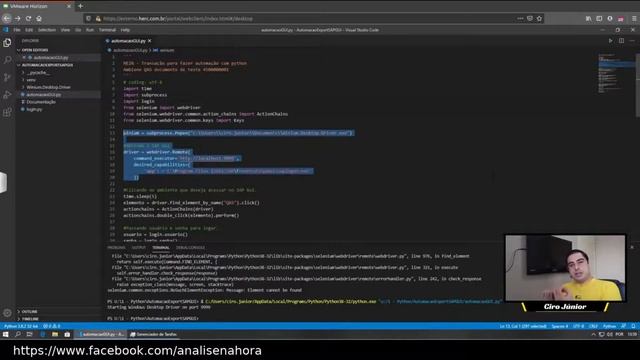Run Python file with the play icon
The height and width of the screenshot is (360, 640).
point(610,41)
